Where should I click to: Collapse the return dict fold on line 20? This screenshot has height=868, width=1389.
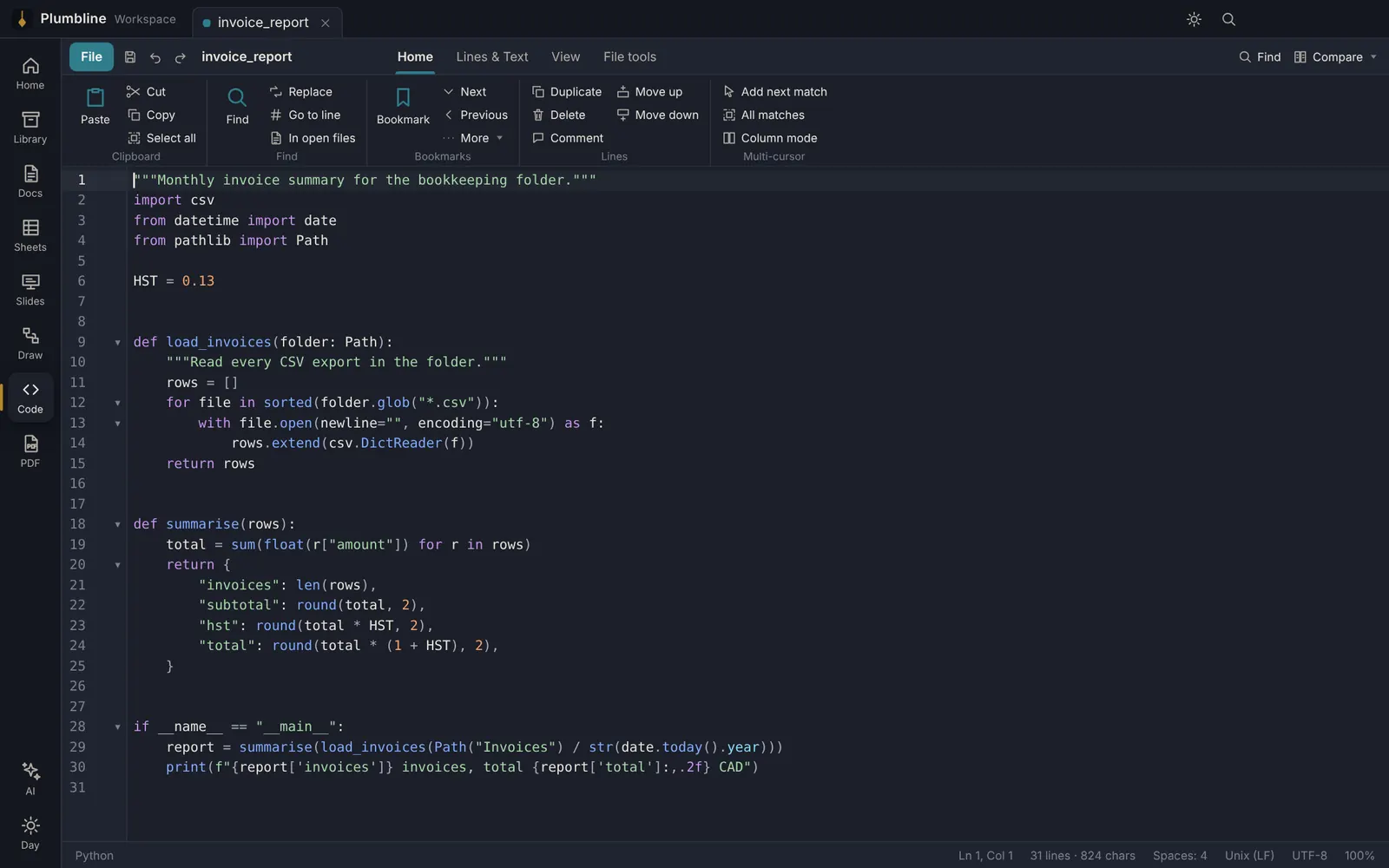click(x=117, y=565)
